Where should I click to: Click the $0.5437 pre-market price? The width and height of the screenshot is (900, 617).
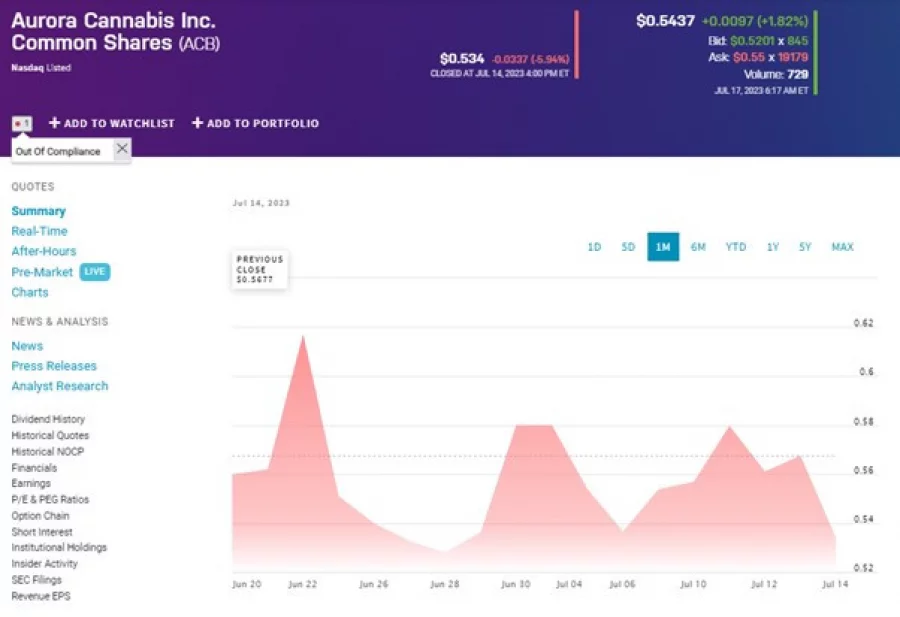point(665,21)
